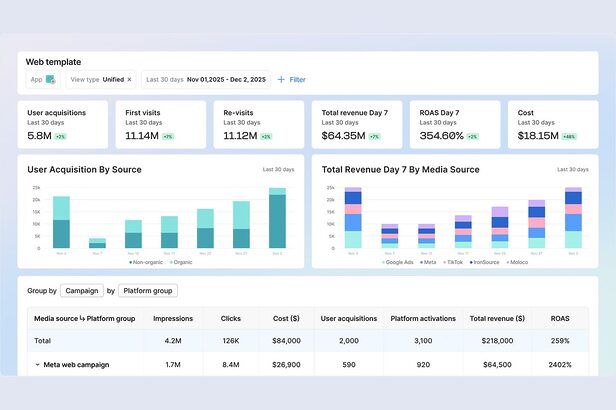Select the User acquisitions metric card
Viewport: 616px width, 410px height.
(62, 124)
